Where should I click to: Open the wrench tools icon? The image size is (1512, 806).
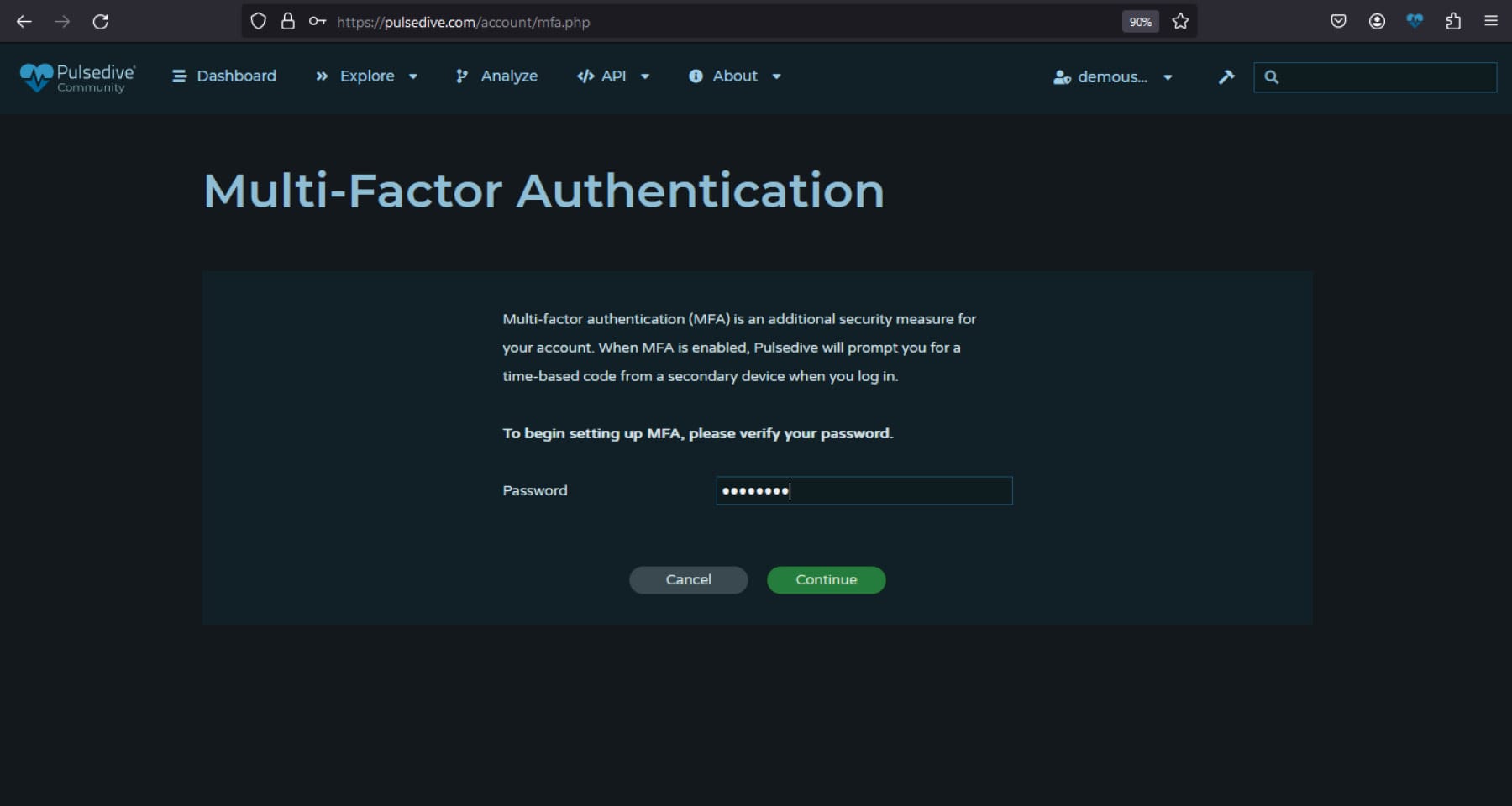point(1226,77)
